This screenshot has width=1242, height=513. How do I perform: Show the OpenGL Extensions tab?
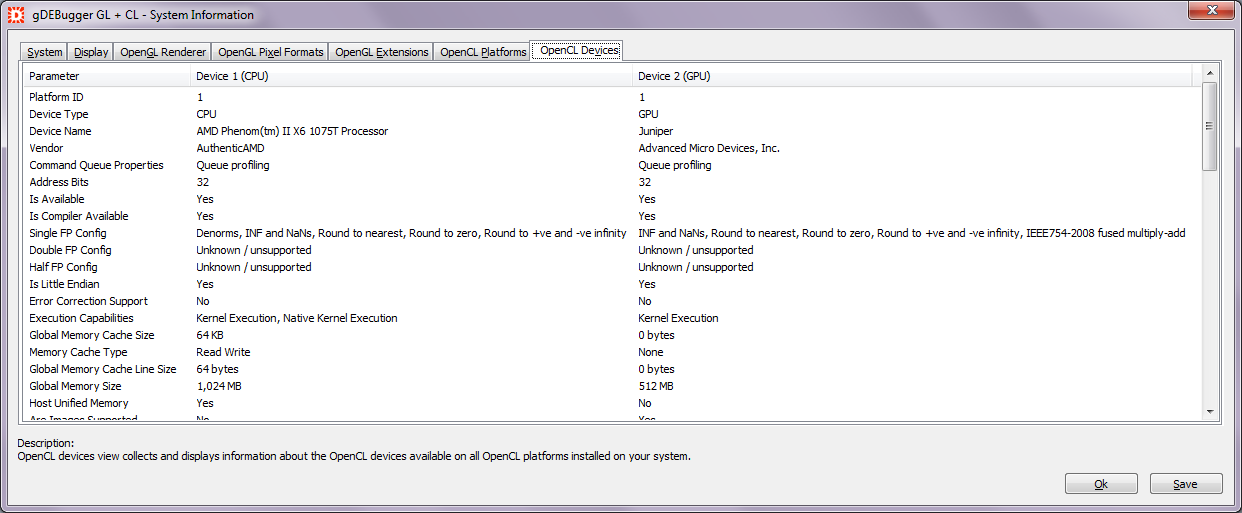pyautogui.click(x=381, y=52)
